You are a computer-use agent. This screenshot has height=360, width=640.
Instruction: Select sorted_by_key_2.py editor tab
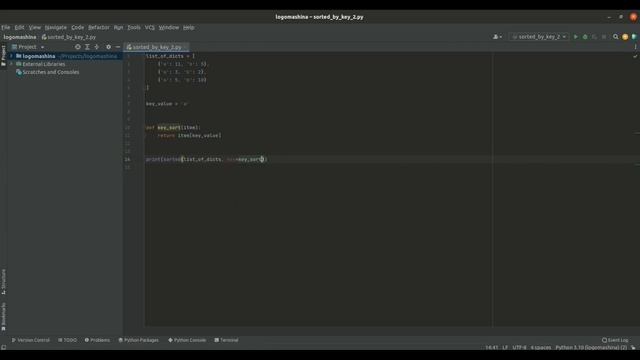pos(156,47)
